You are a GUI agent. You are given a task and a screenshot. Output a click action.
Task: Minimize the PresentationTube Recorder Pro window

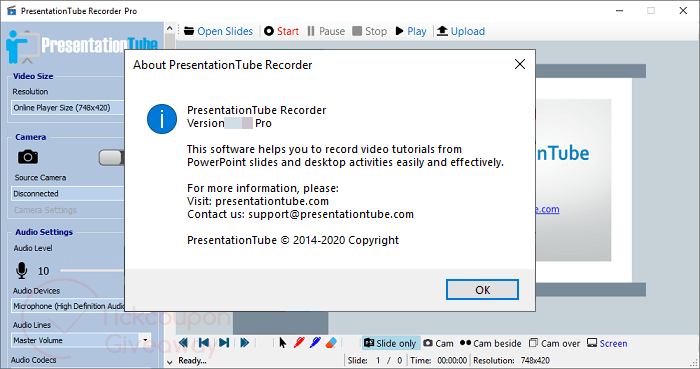tap(619, 11)
